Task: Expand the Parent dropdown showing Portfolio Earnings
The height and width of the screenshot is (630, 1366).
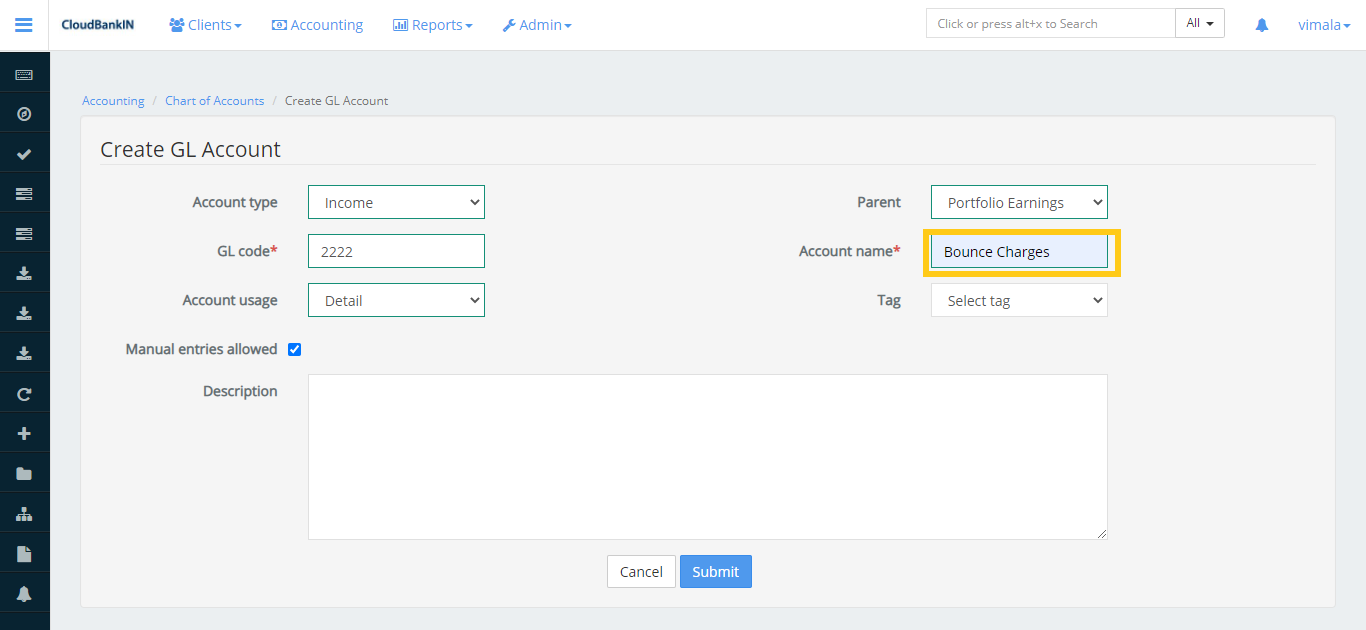Action: tap(1019, 202)
